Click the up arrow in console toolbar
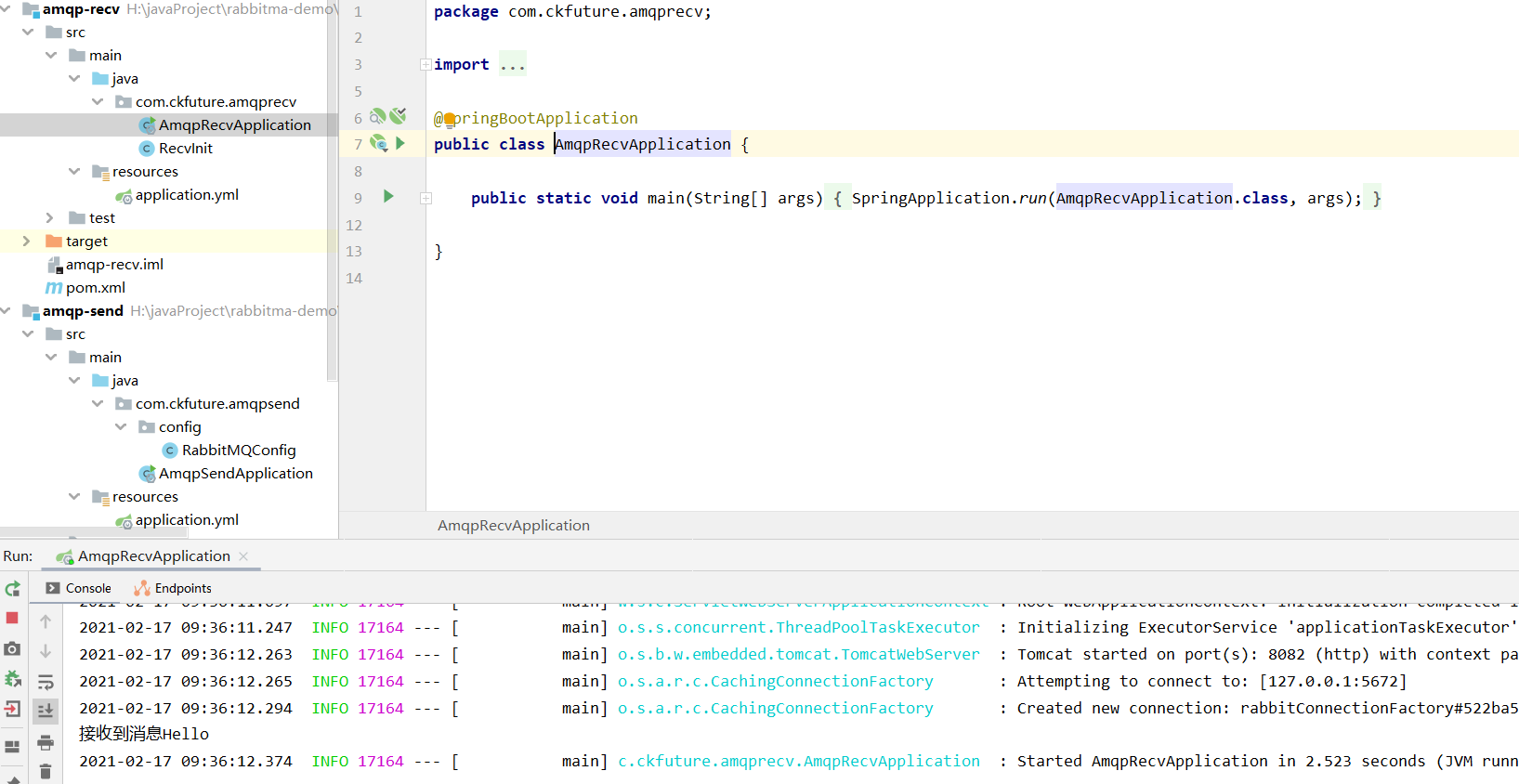 coord(46,621)
